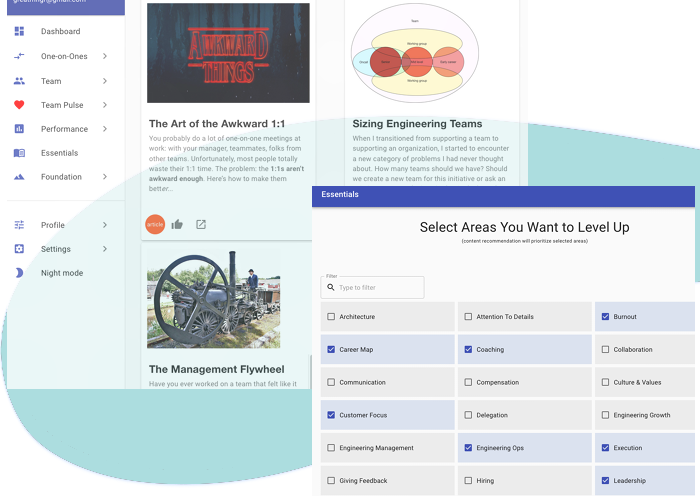Click the orange article badge
This screenshot has height=500, width=700.
point(155,224)
